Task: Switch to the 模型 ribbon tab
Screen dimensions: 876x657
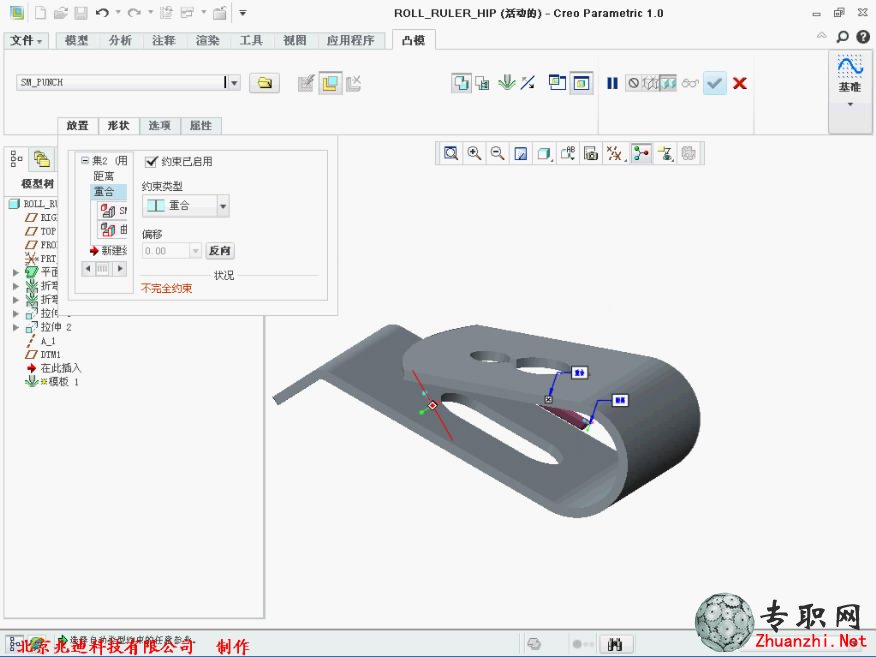Action: (x=77, y=40)
